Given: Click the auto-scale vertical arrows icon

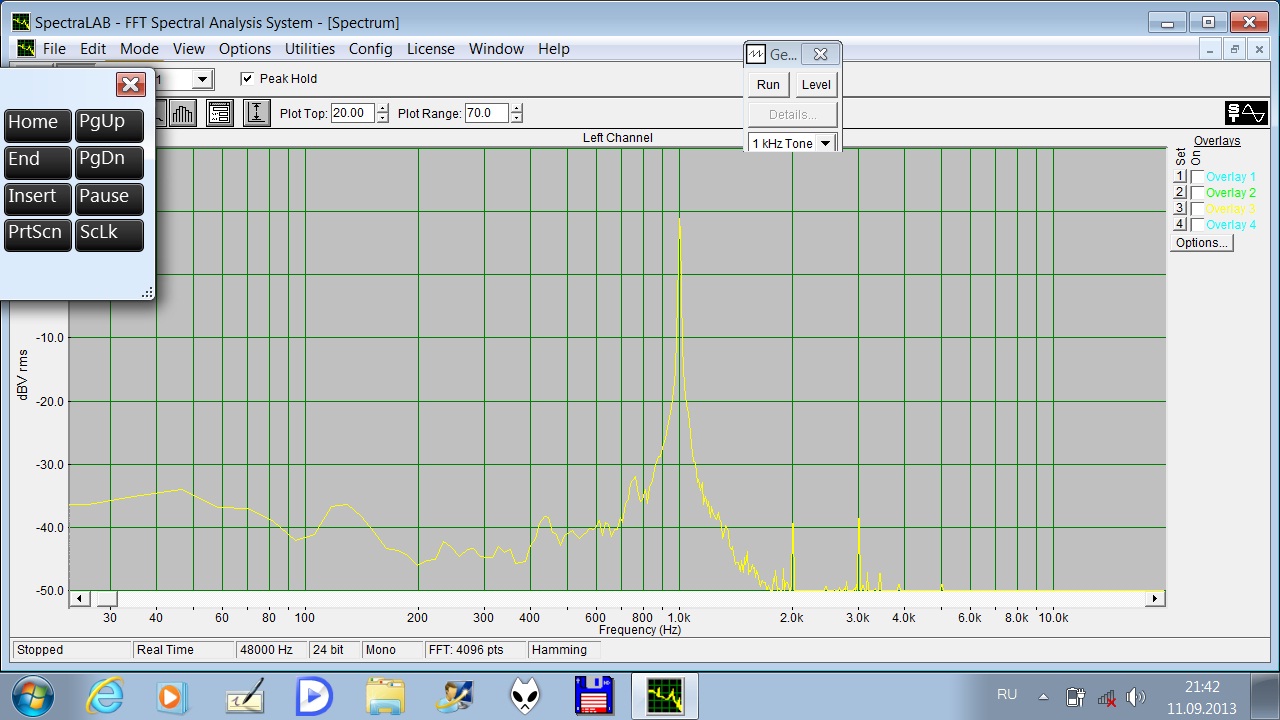Looking at the screenshot, I should [257, 113].
